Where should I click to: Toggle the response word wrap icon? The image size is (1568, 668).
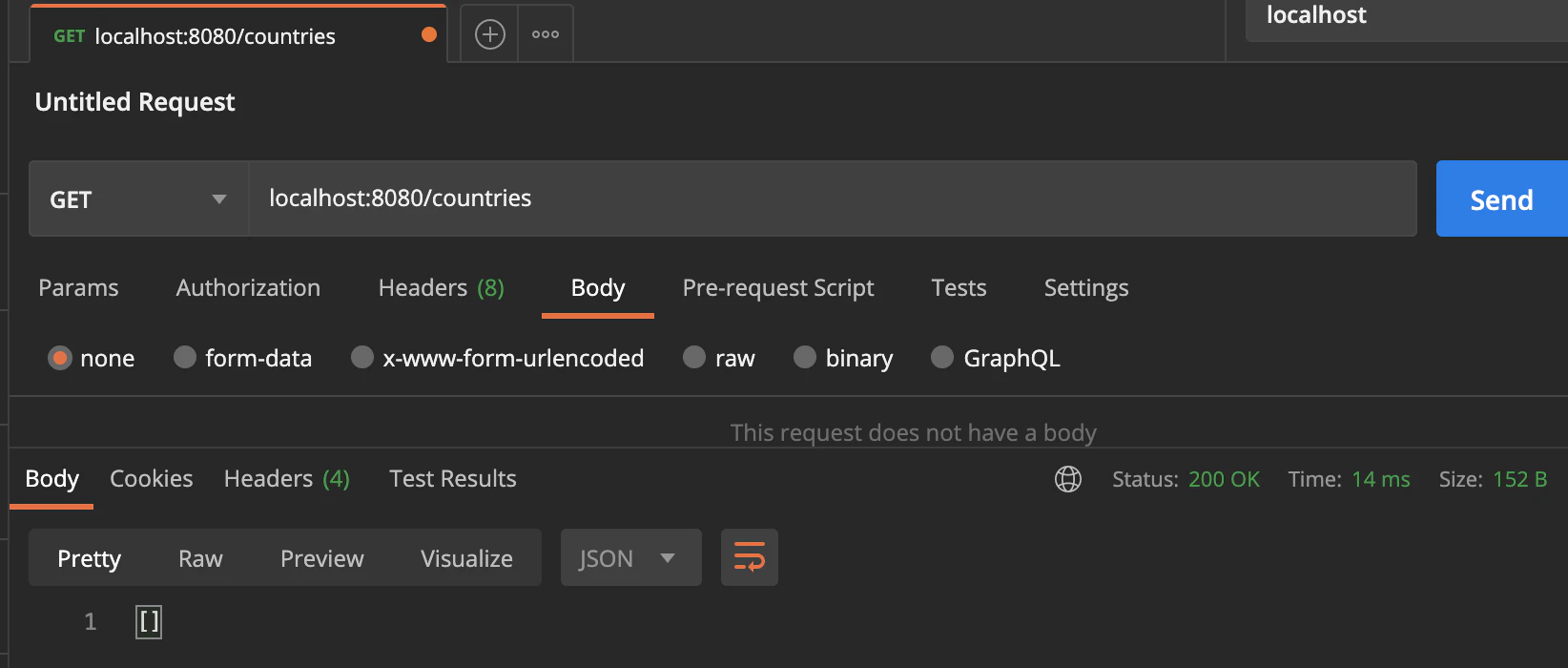click(x=749, y=557)
